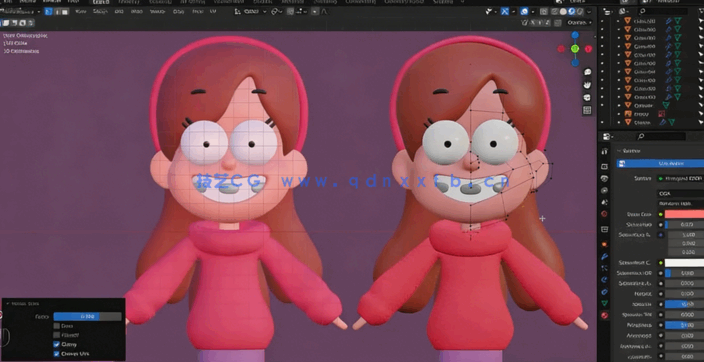Screen dimensions: 704x362
Task: Open the Modifiers wrench properties tab
Action: [x=604, y=256]
